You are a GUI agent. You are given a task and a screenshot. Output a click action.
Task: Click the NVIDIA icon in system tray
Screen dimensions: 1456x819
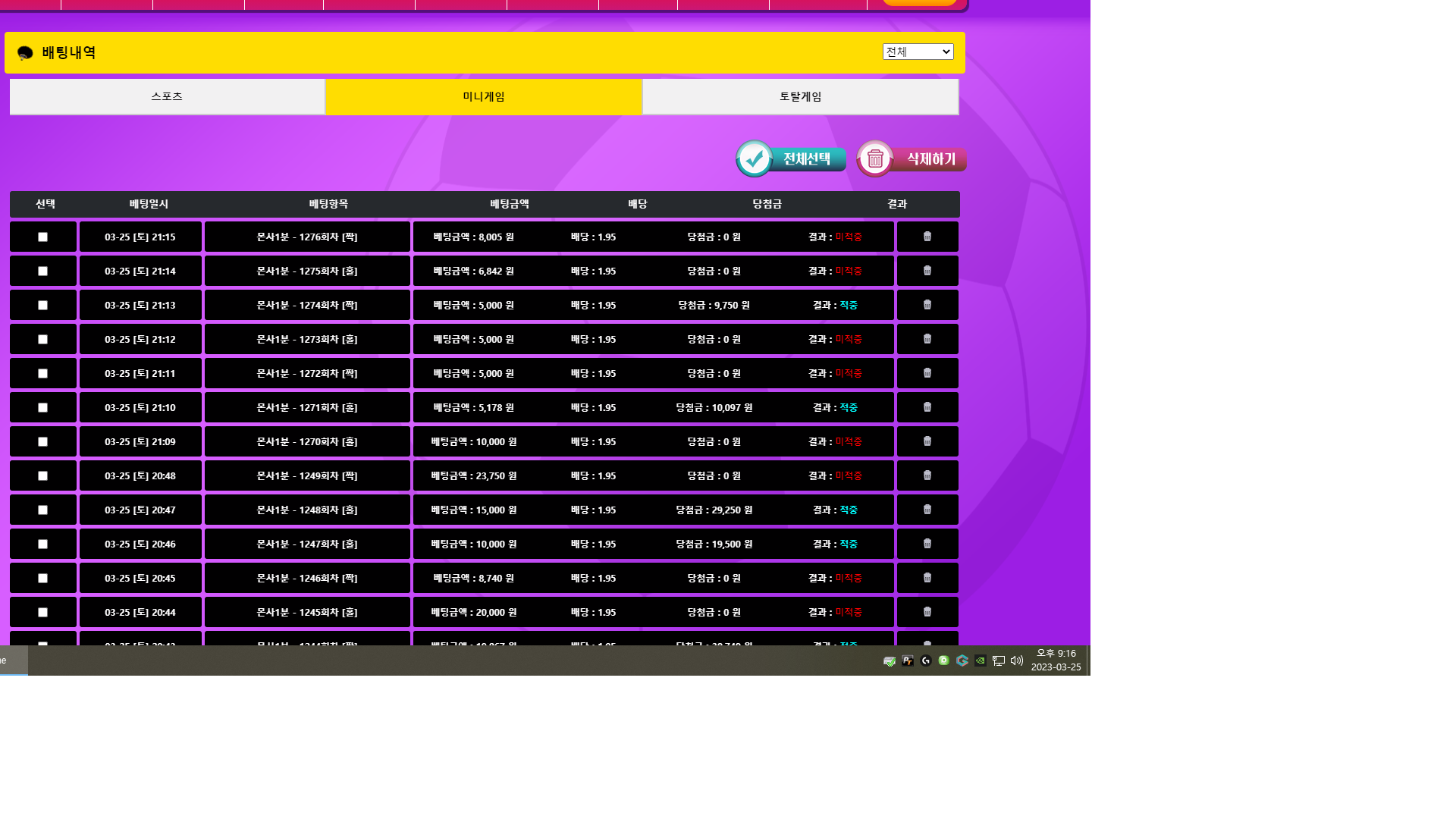(981, 661)
